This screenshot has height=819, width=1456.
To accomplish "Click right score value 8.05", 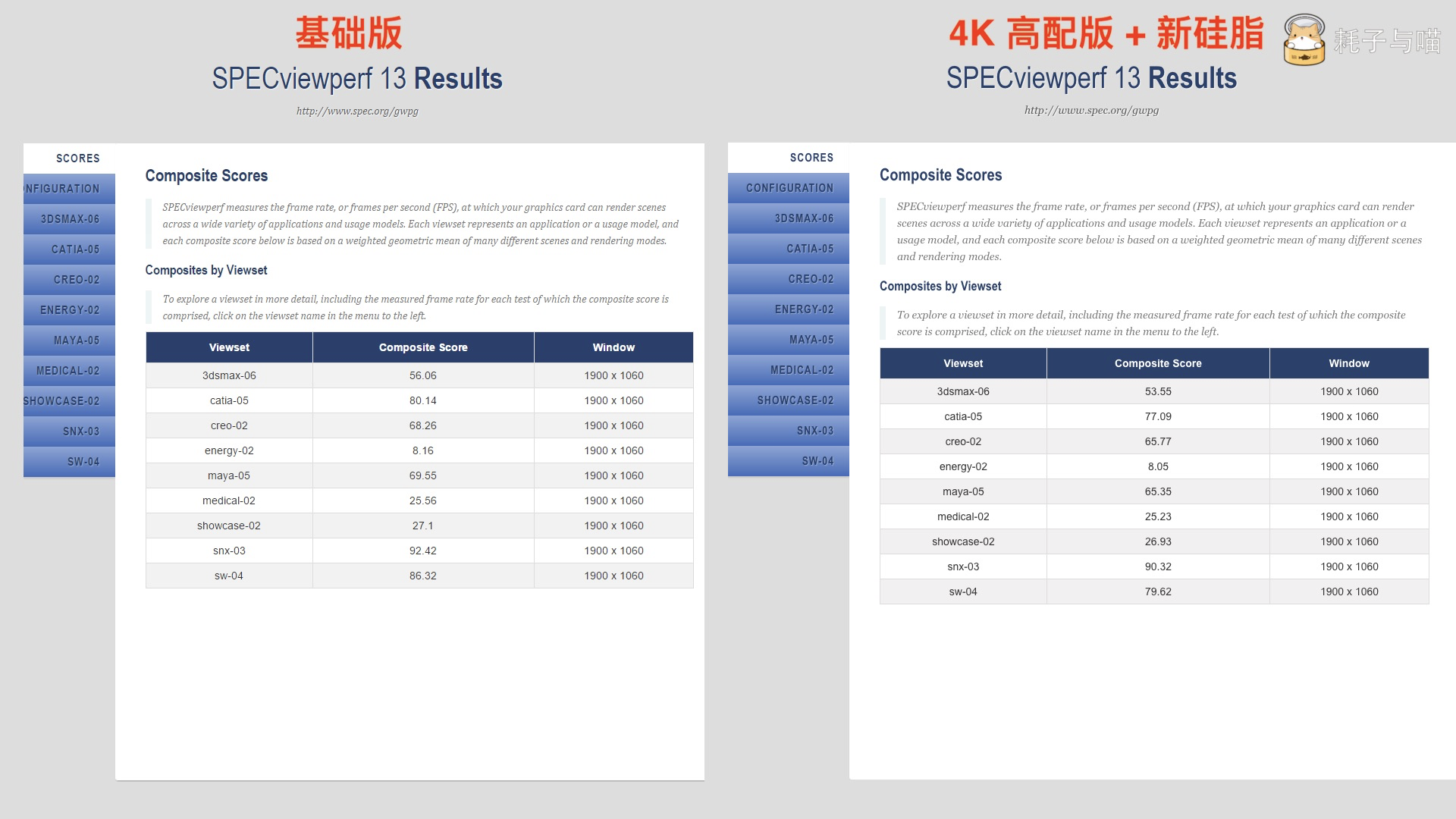I will [x=1158, y=466].
